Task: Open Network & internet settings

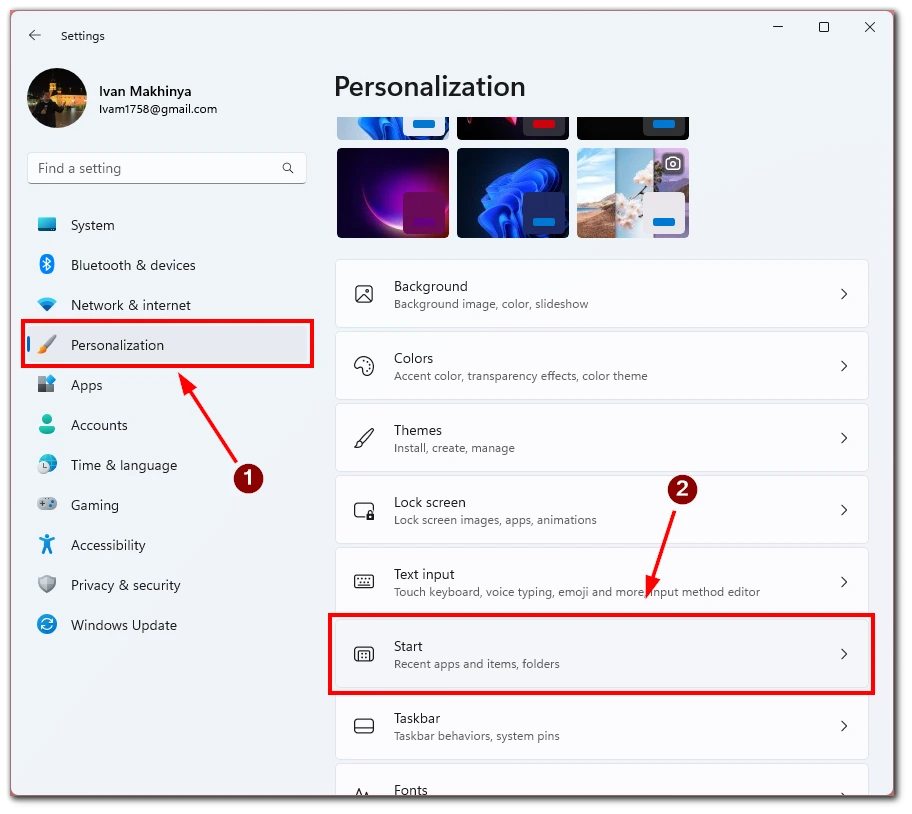Action: (167, 305)
